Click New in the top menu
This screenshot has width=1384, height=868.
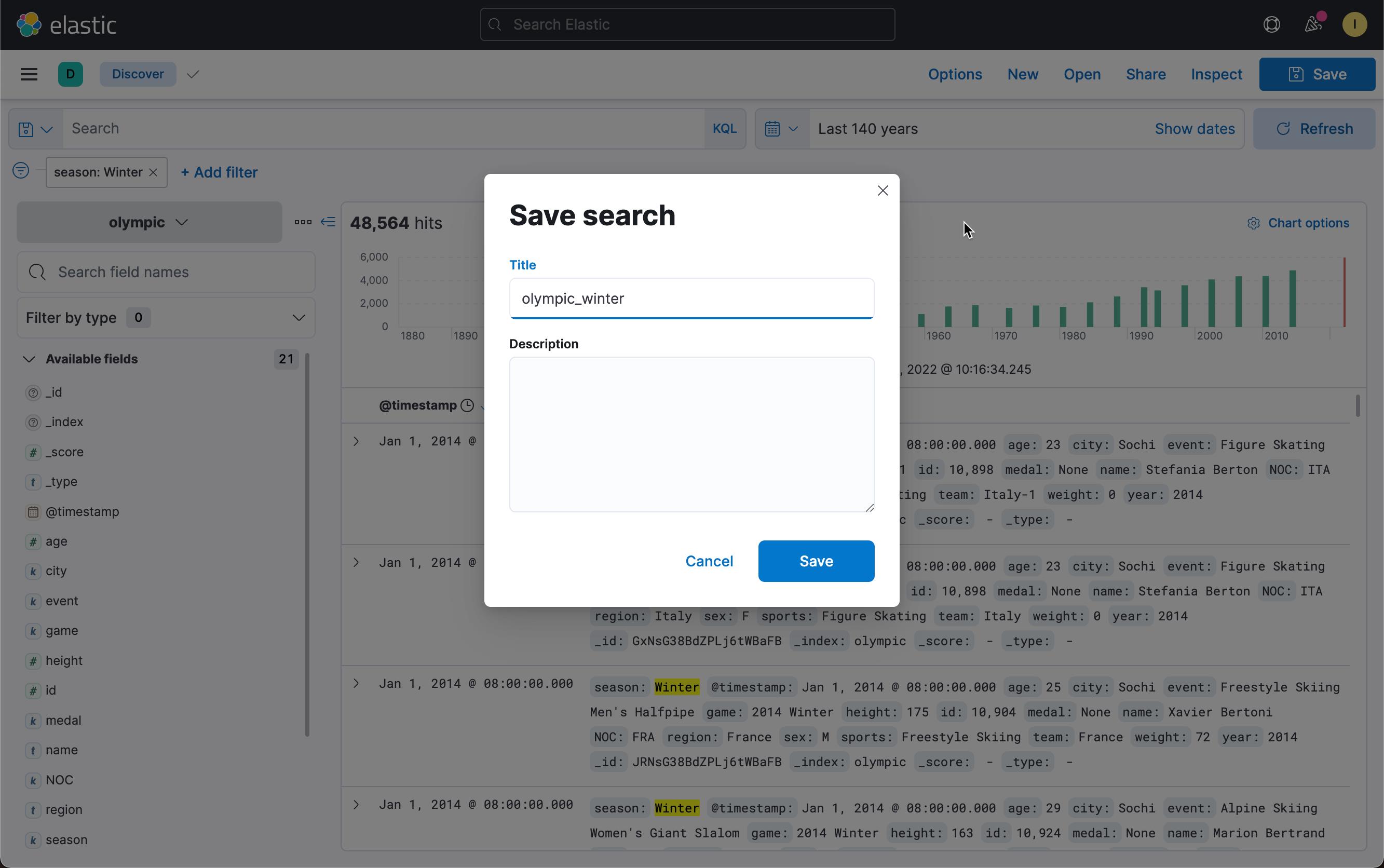pyautogui.click(x=1022, y=74)
